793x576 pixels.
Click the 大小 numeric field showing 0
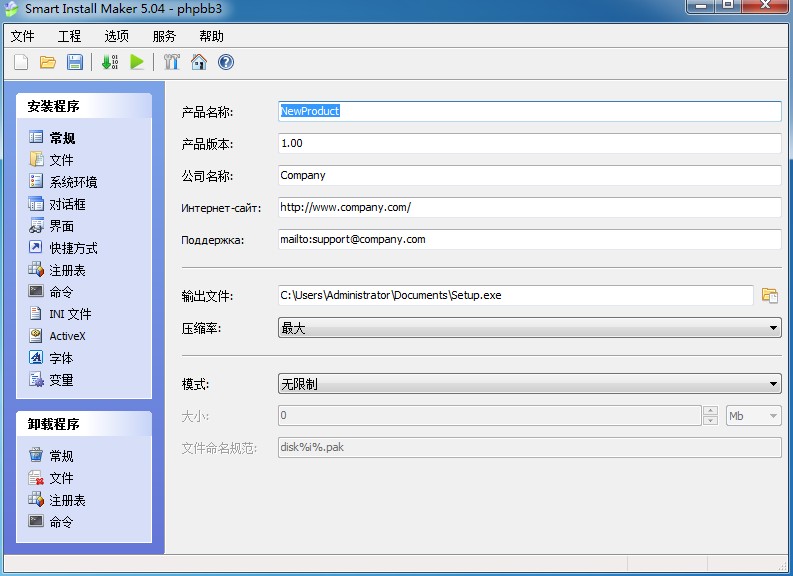coord(490,416)
